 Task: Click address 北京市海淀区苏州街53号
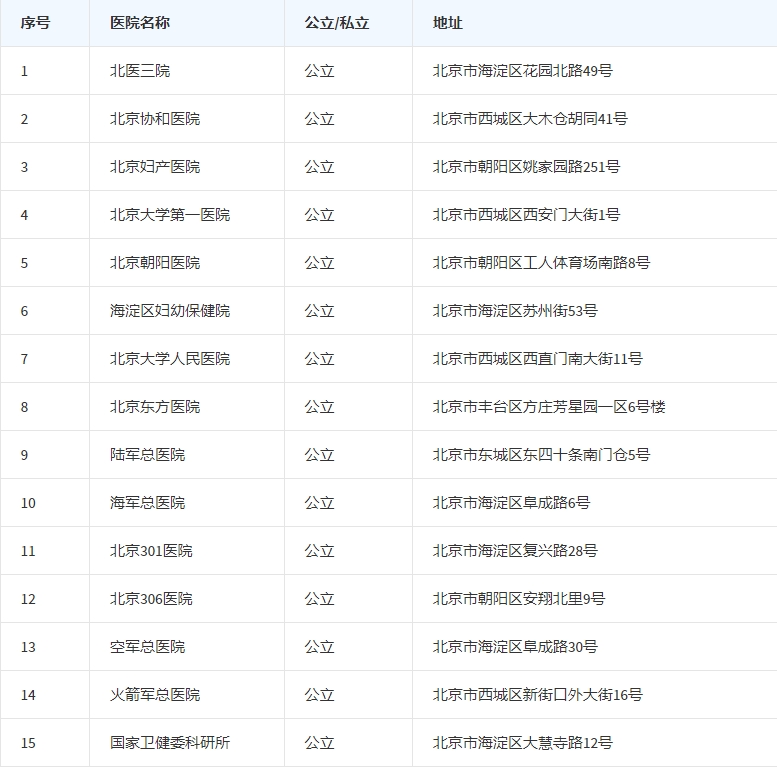point(515,311)
